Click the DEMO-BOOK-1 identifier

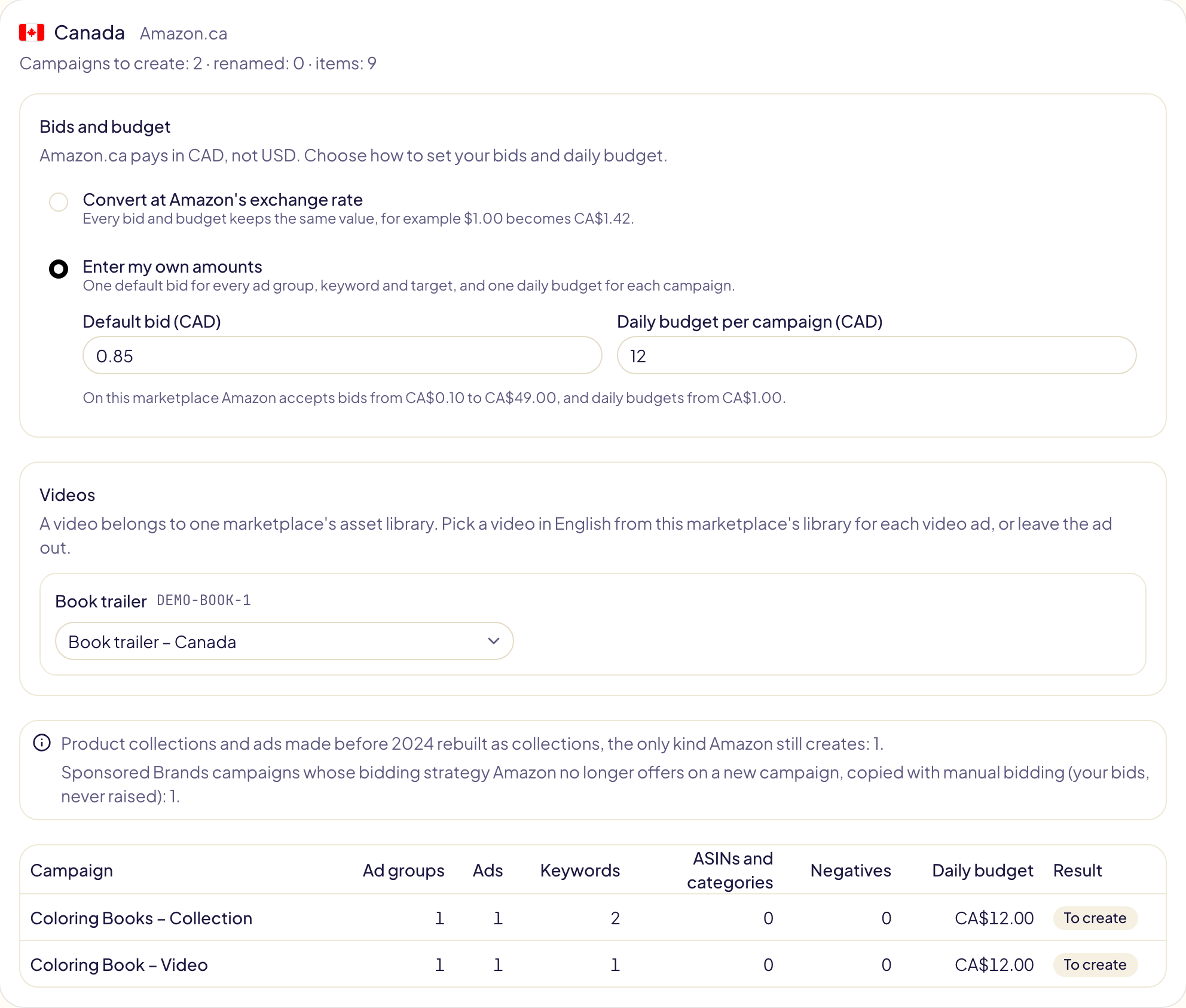tap(204, 600)
